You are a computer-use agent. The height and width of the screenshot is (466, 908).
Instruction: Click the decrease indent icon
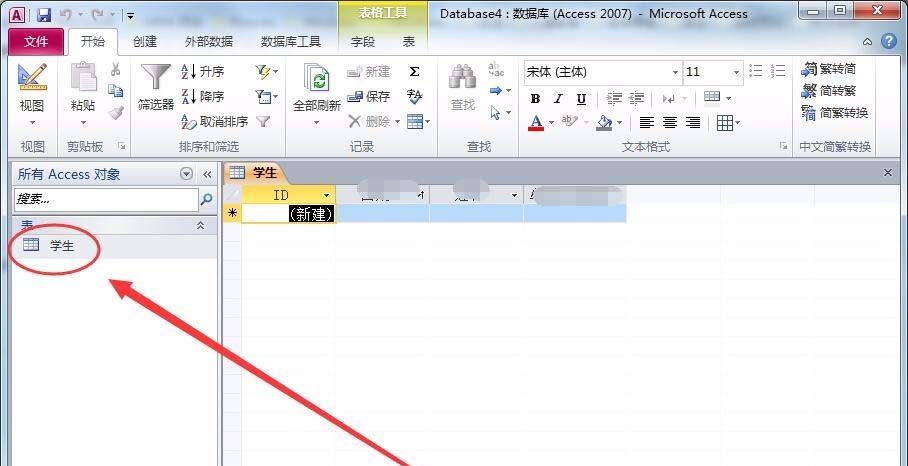pyautogui.click(x=614, y=98)
